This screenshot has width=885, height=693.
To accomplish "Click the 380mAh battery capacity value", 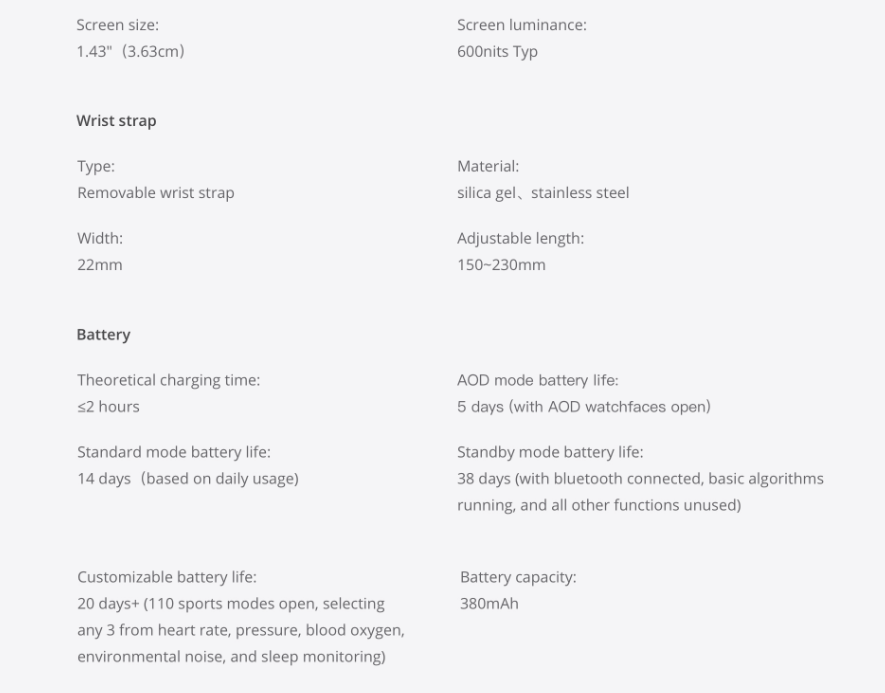I will [x=489, y=604].
